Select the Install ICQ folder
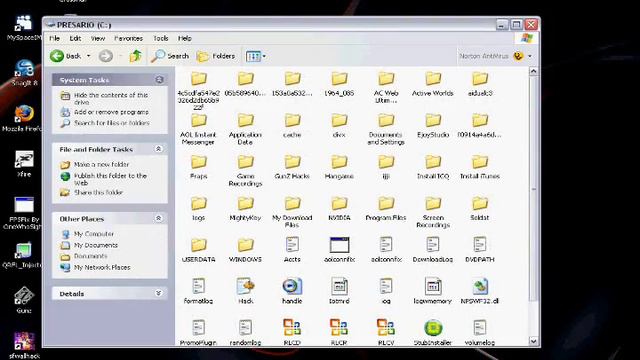The height and width of the screenshot is (360, 640). click(x=433, y=167)
